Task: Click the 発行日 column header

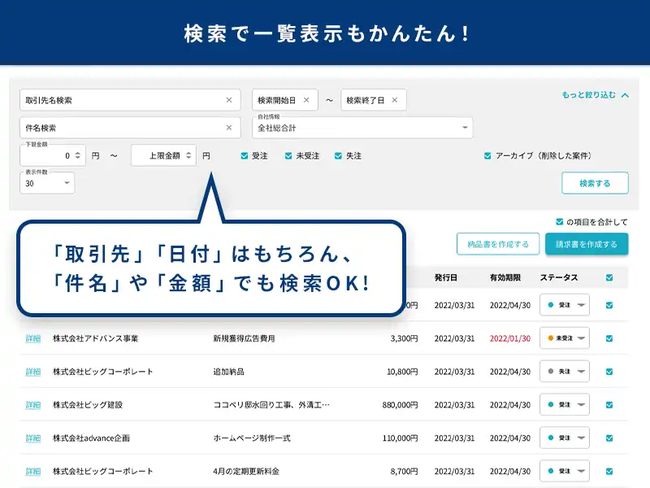Action: 446,277
